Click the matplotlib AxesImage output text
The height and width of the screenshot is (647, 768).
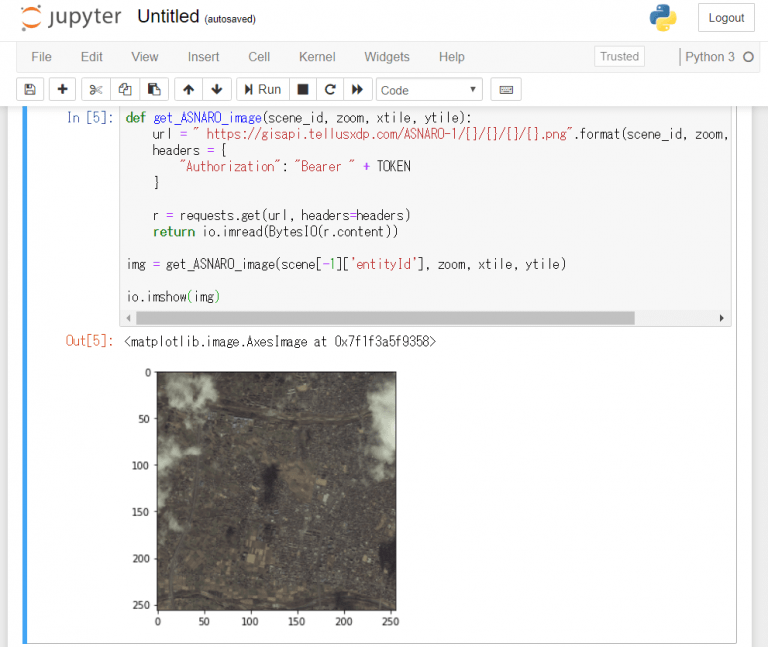point(280,341)
